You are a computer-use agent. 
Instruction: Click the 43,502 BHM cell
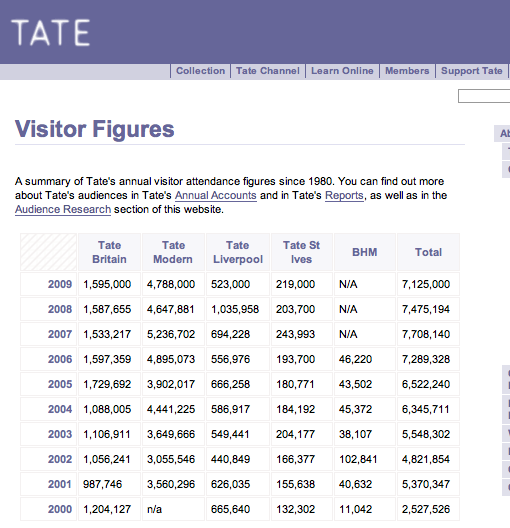(x=365, y=384)
